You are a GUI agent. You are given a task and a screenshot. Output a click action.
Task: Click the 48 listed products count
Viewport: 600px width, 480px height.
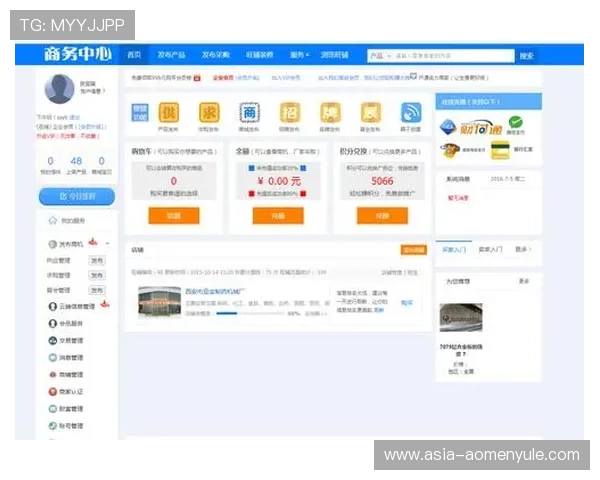pos(76,161)
